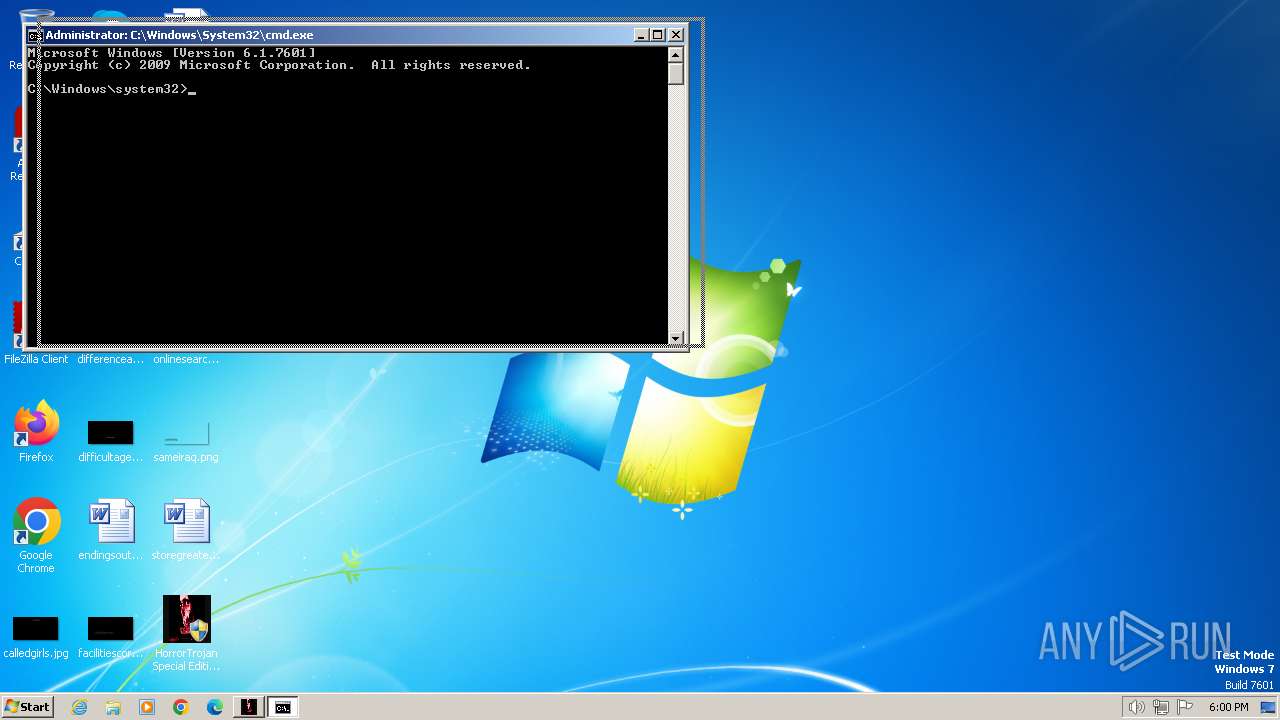Switch to the cmd.exe taskbar item
The width and height of the screenshot is (1280, 720).
tap(283, 707)
